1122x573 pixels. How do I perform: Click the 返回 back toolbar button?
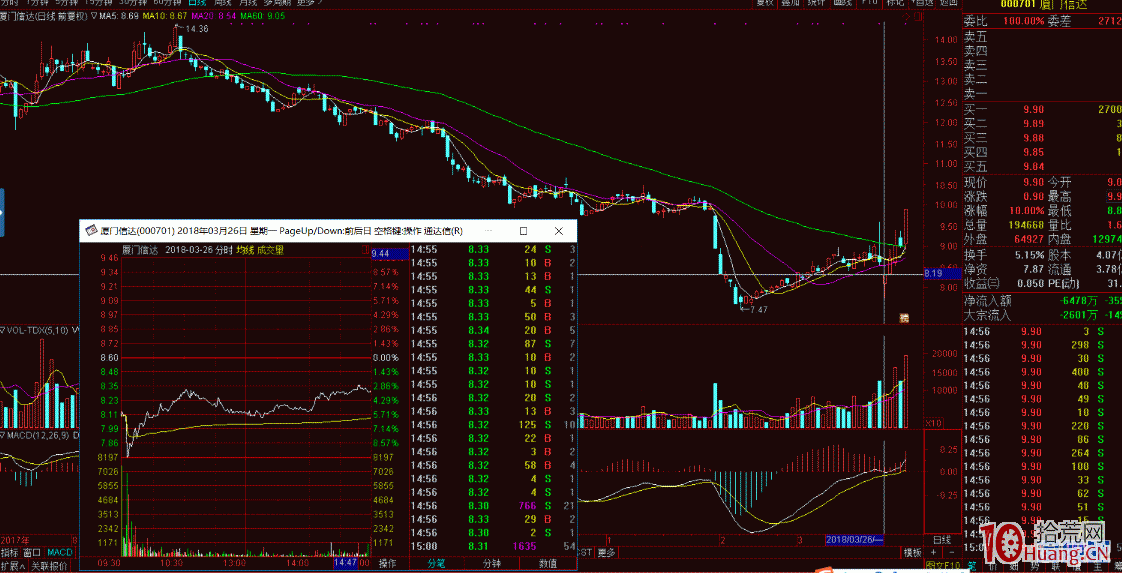(x=949, y=2)
